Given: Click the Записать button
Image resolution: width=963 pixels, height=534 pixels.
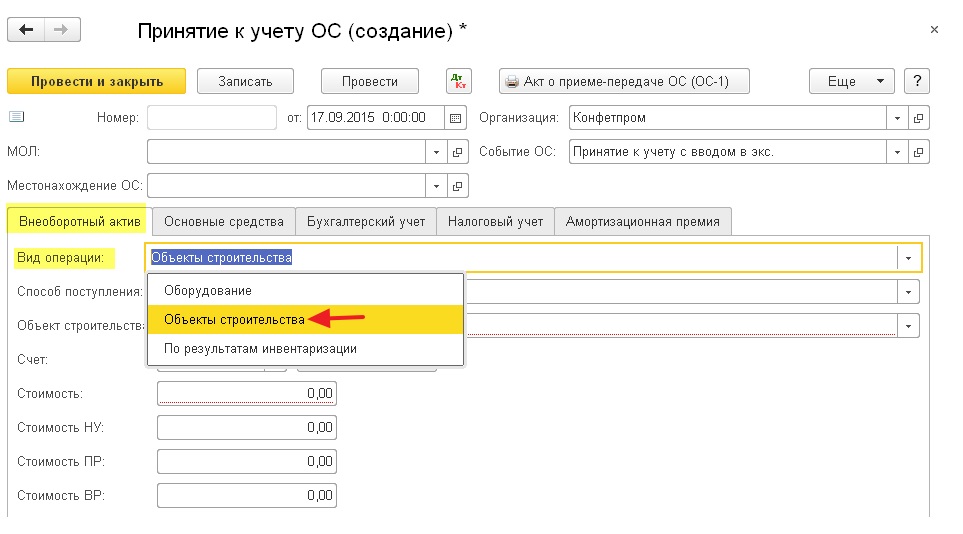Looking at the screenshot, I should point(245,81).
